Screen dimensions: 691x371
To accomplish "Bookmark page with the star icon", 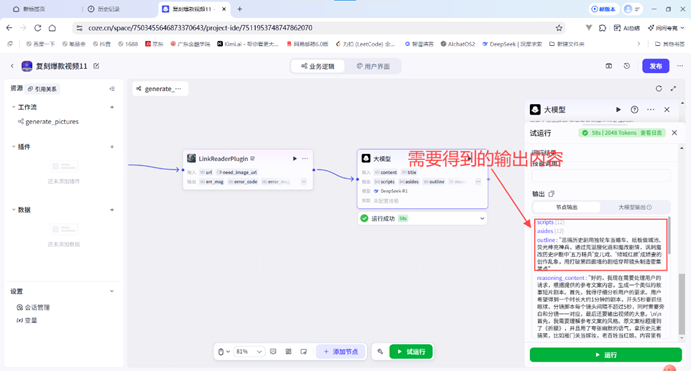I will (559, 28).
